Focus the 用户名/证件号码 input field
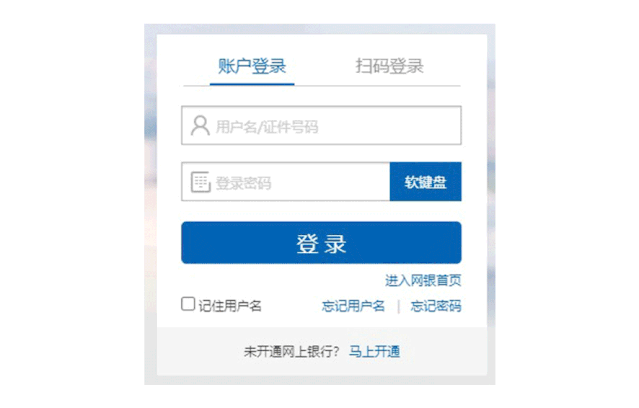Image resolution: width=639 pixels, height=408 pixels. click(321, 126)
